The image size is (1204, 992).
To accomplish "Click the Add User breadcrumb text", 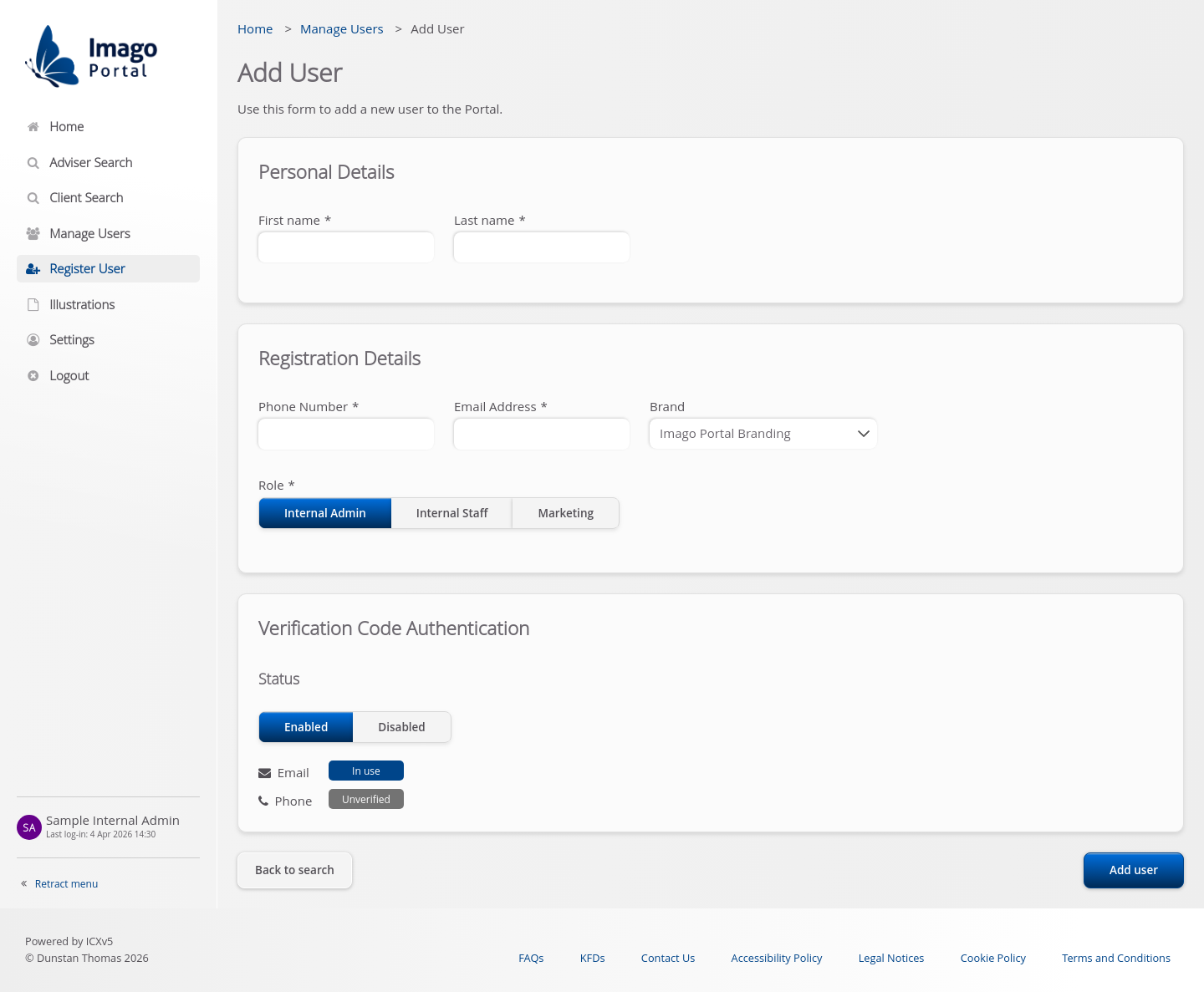I will point(437,29).
